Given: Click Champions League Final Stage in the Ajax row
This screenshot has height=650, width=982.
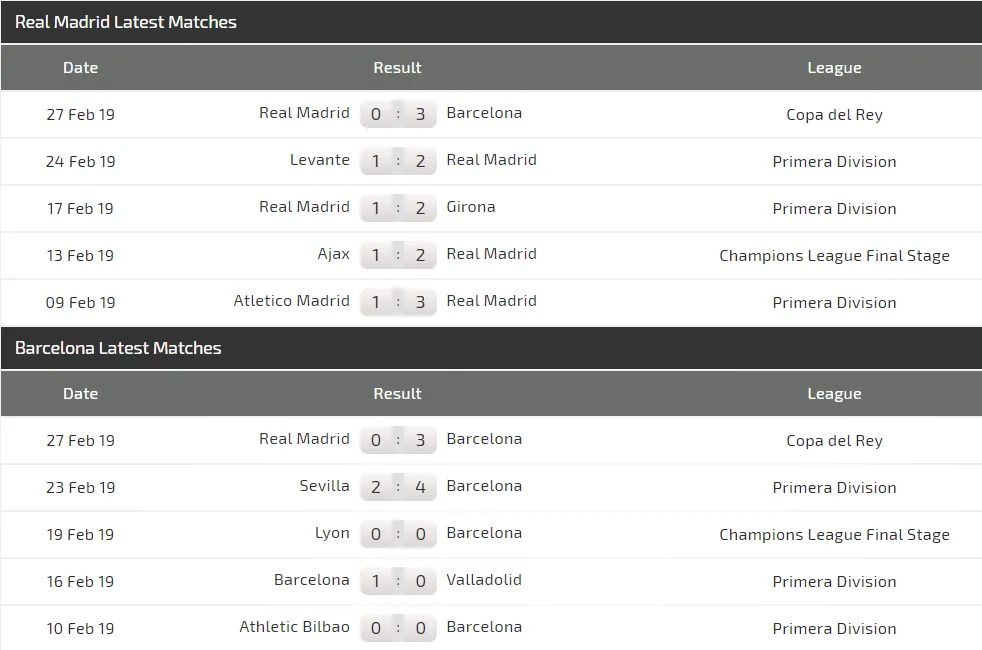Looking at the screenshot, I should coord(834,256).
